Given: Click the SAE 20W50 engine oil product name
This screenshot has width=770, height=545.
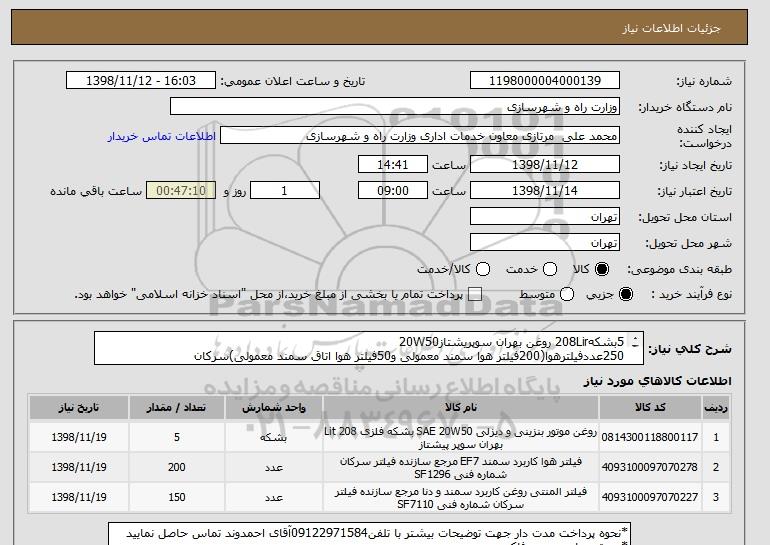Looking at the screenshot, I should [461, 438].
